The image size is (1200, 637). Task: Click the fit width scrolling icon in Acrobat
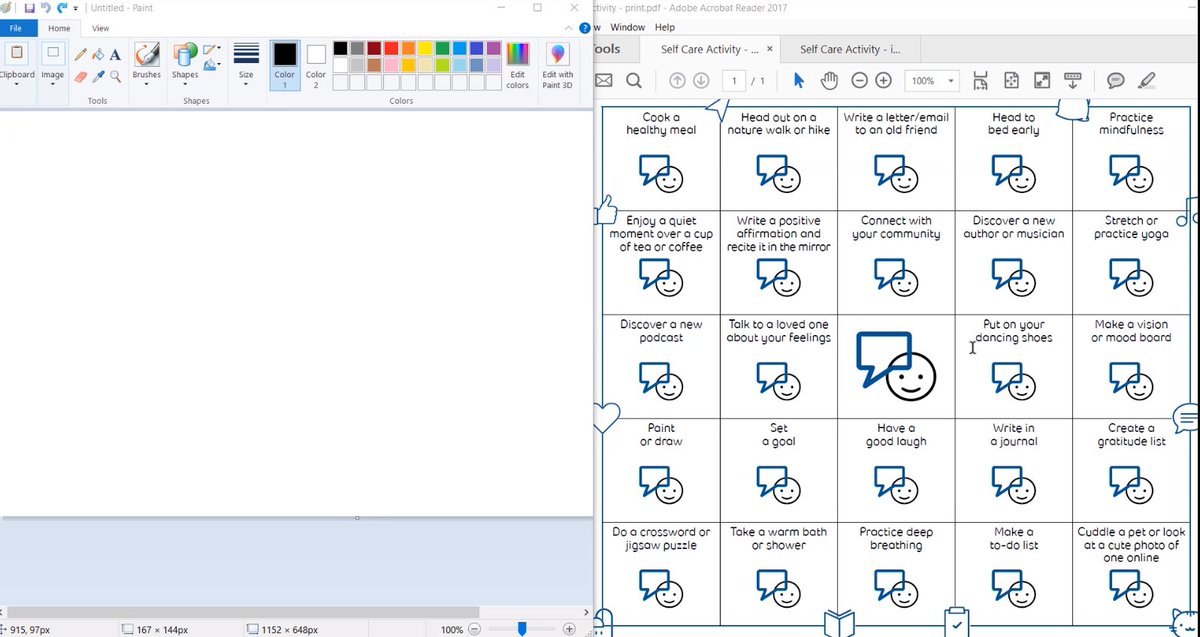click(980, 81)
